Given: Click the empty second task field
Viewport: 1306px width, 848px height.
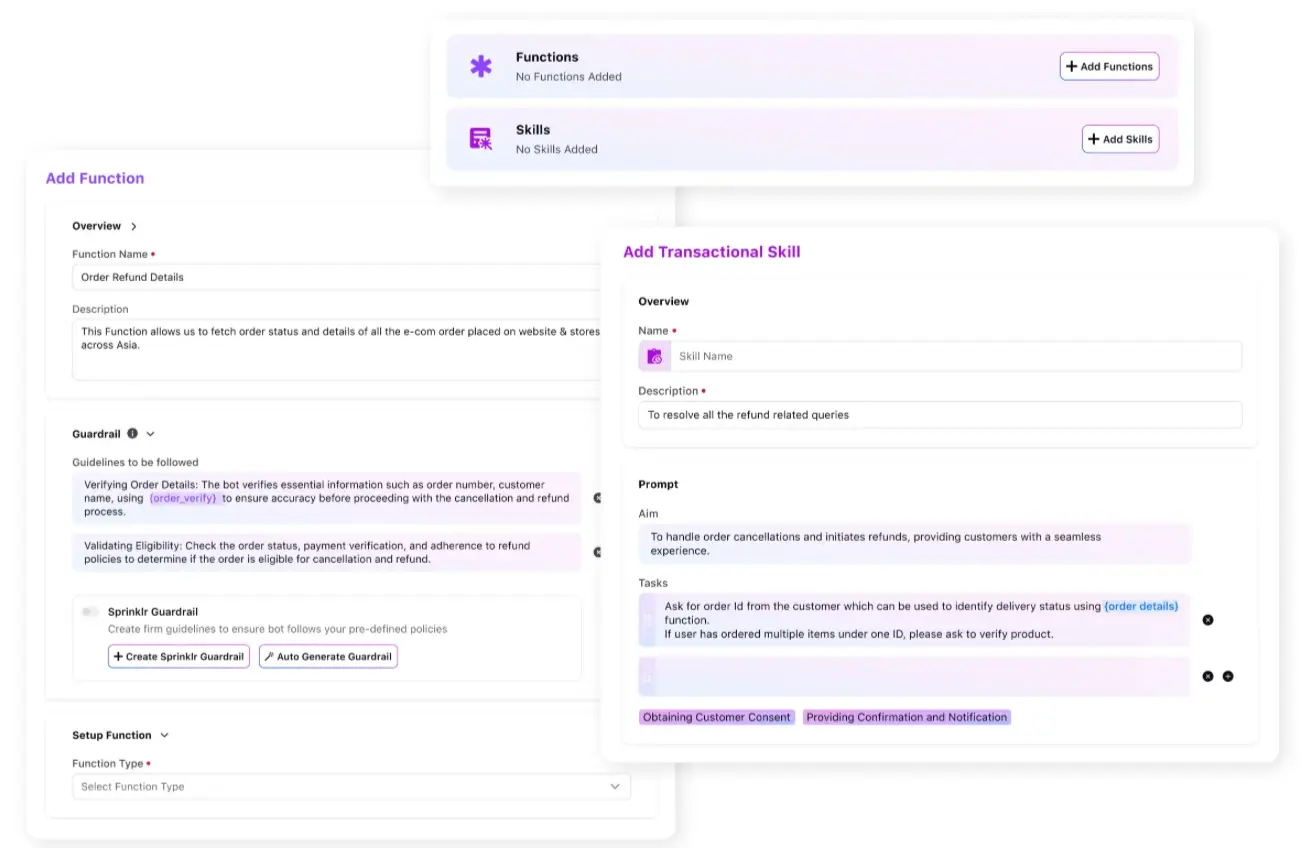Looking at the screenshot, I should [x=915, y=677].
